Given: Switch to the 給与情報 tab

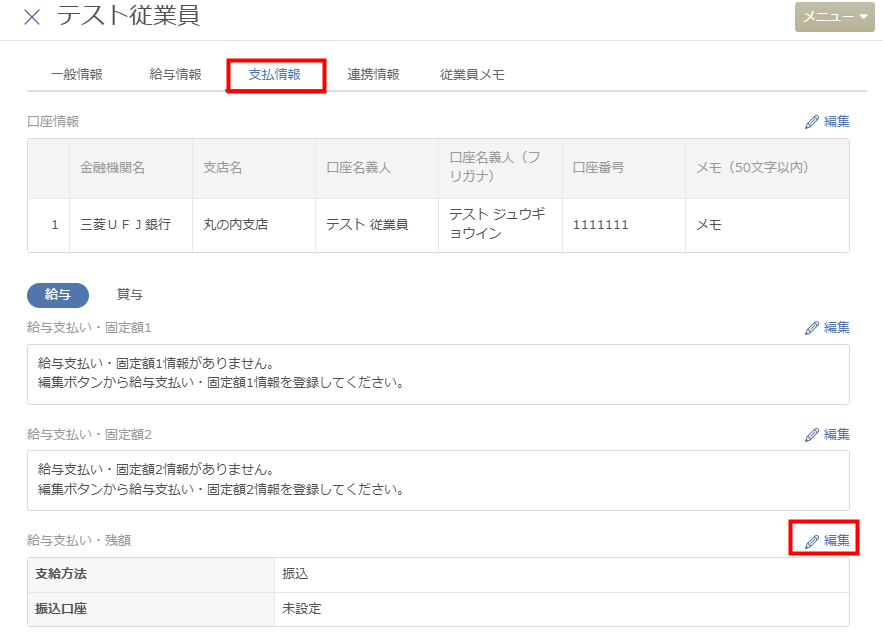Looking at the screenshot, I should click(x=175, y=74).
